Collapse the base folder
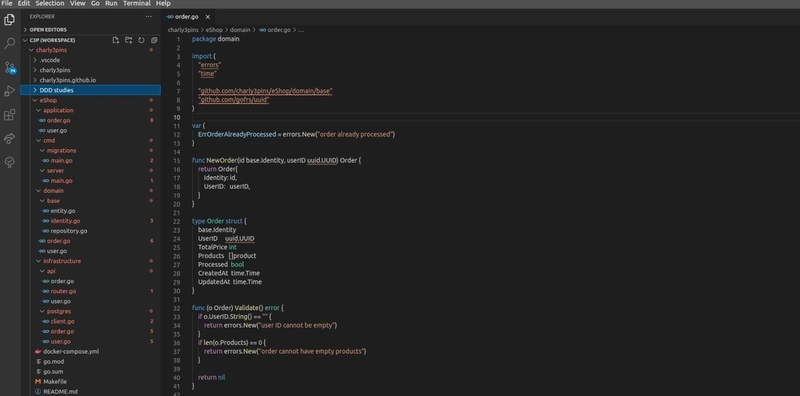Image resolution: width=800 pixels, height=396 pixels. click(90, 201)
